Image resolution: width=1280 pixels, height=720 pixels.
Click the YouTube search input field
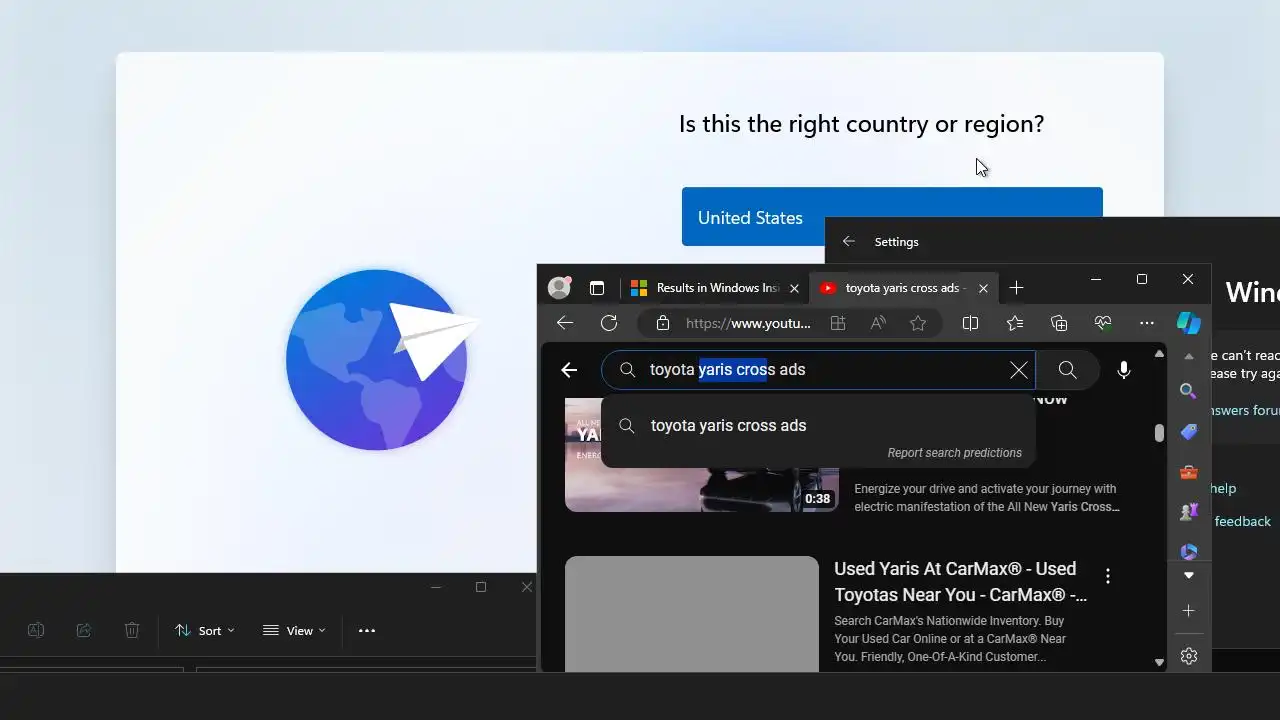click(x=818, y=370)
